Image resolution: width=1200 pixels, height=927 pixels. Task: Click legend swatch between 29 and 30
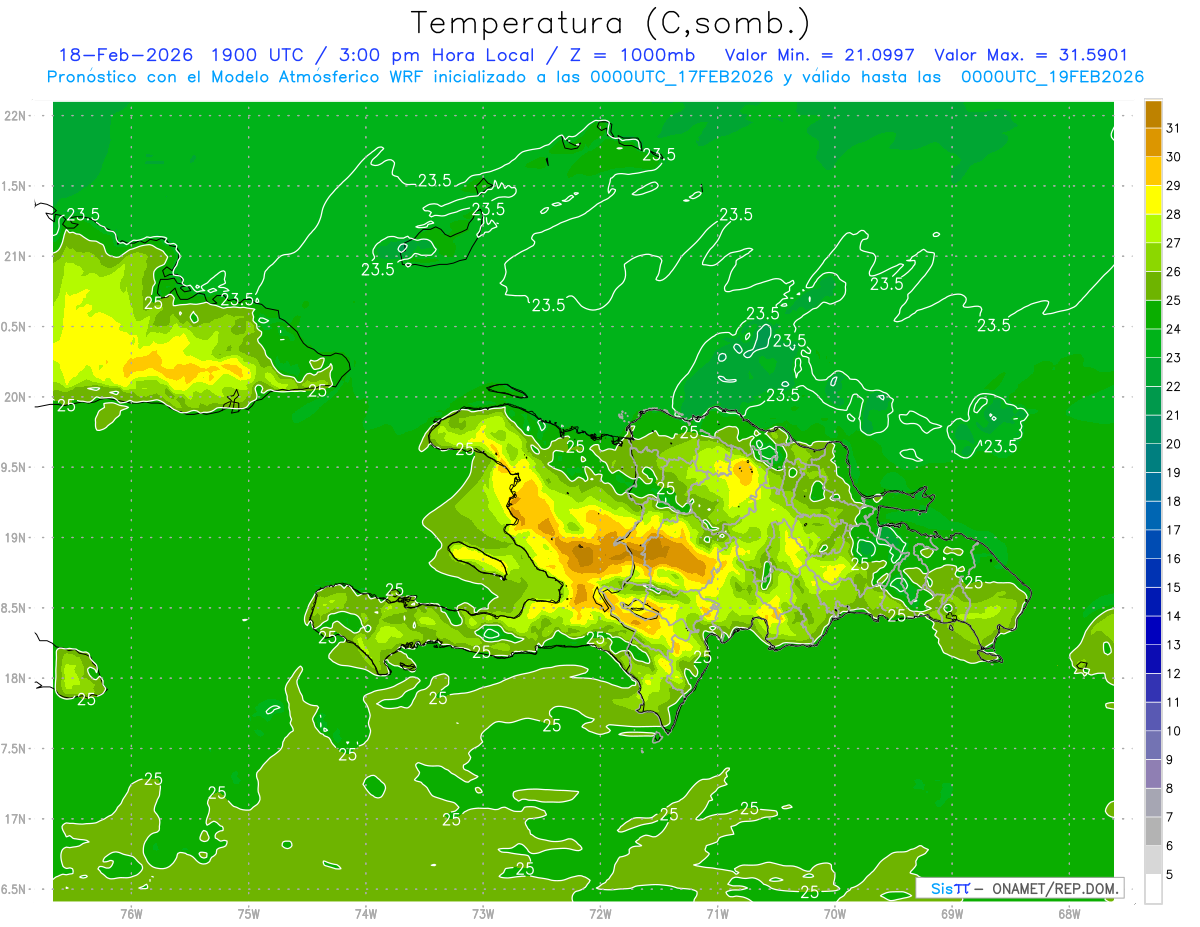(x=1153, y=171)
